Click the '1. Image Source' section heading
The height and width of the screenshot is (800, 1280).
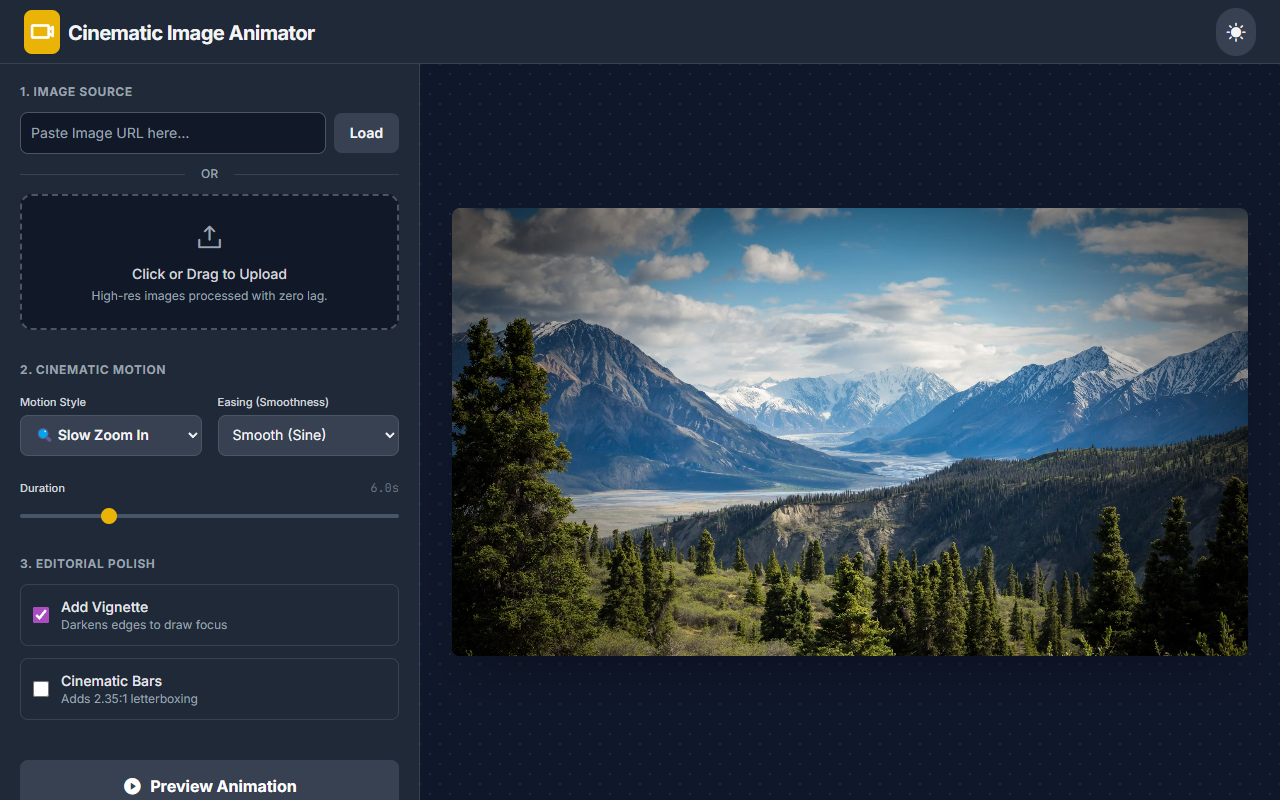tap(76, 91)
